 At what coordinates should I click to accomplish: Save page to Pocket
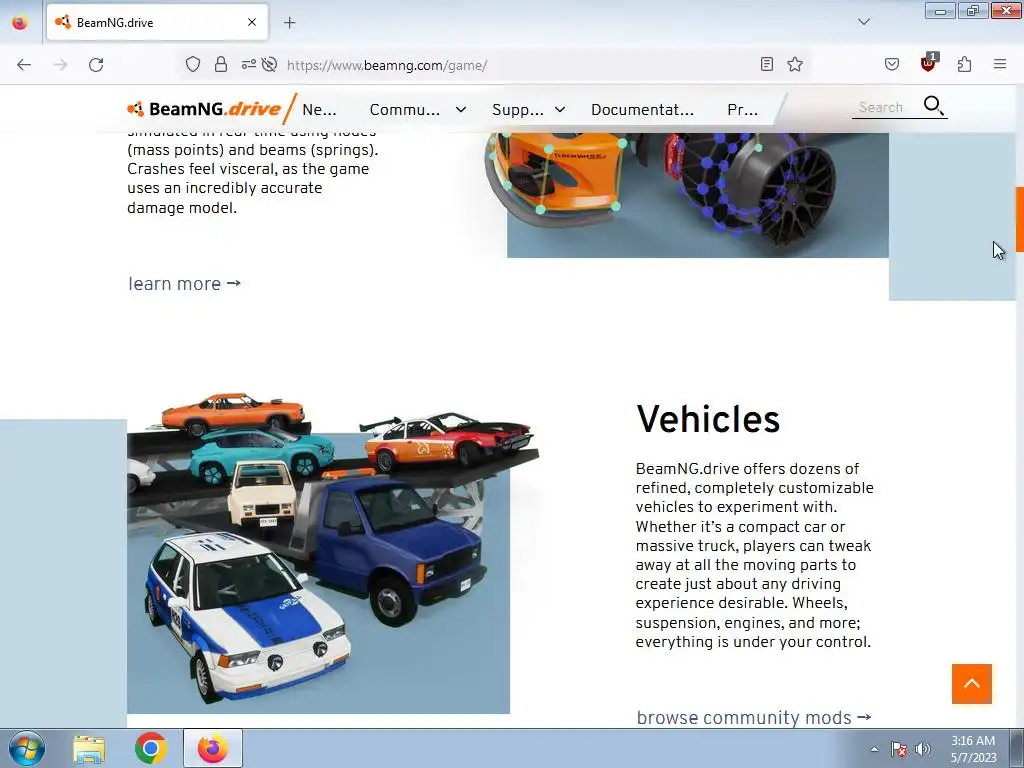tap(891, 64)
